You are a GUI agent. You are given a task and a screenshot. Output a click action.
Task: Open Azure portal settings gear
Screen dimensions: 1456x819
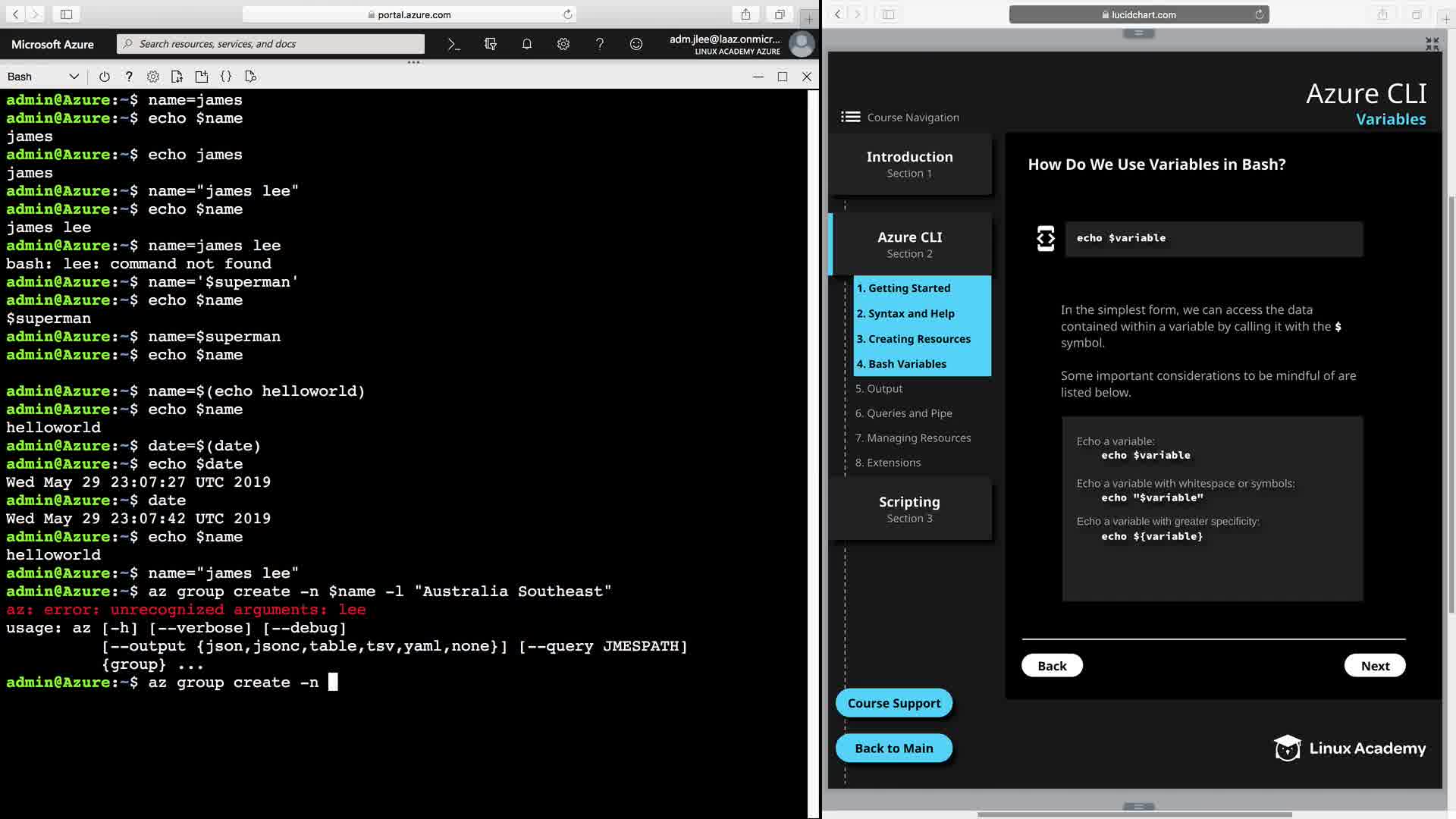563,44
